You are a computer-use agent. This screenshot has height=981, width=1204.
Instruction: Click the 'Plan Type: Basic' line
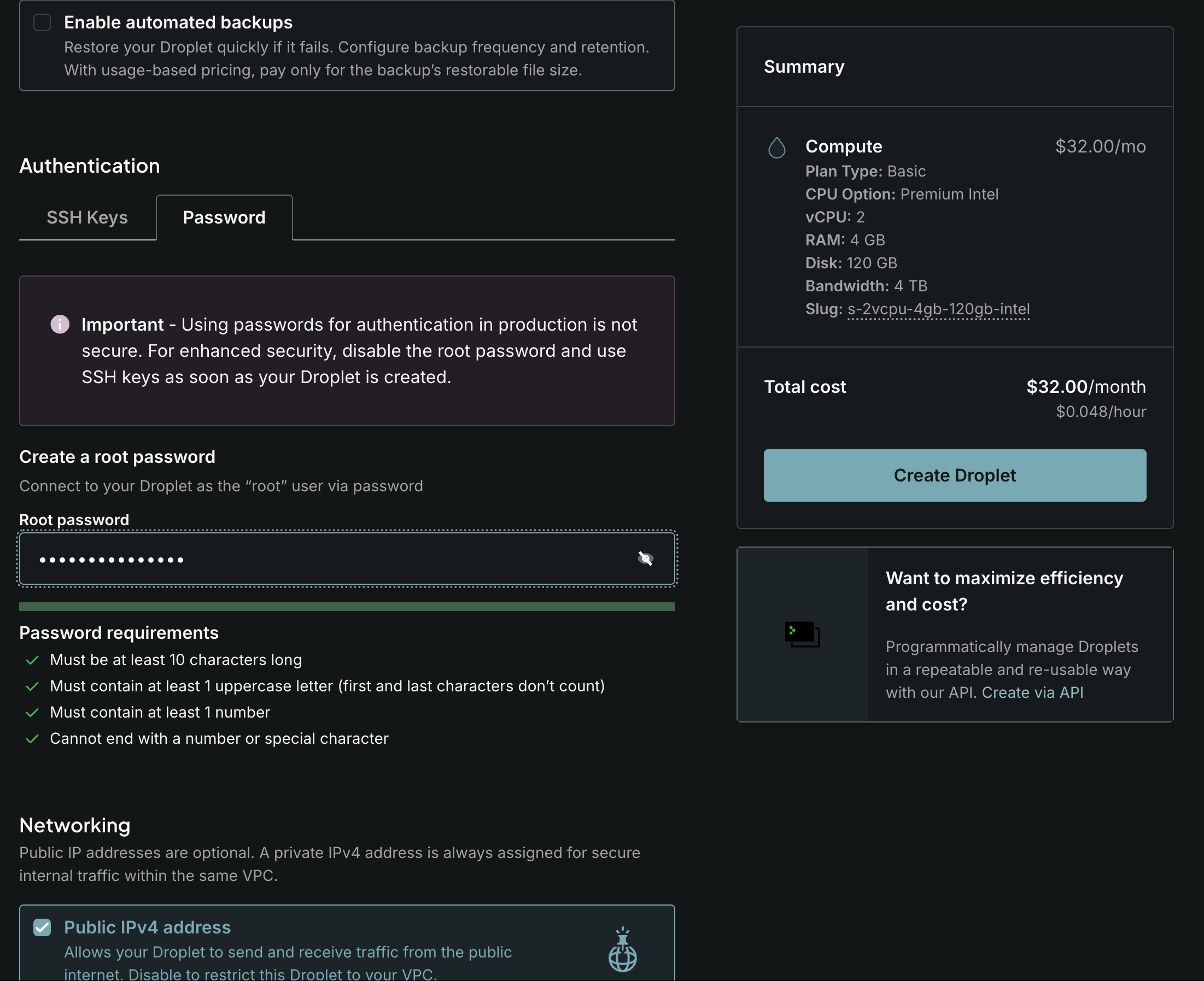tap(866, 171)
